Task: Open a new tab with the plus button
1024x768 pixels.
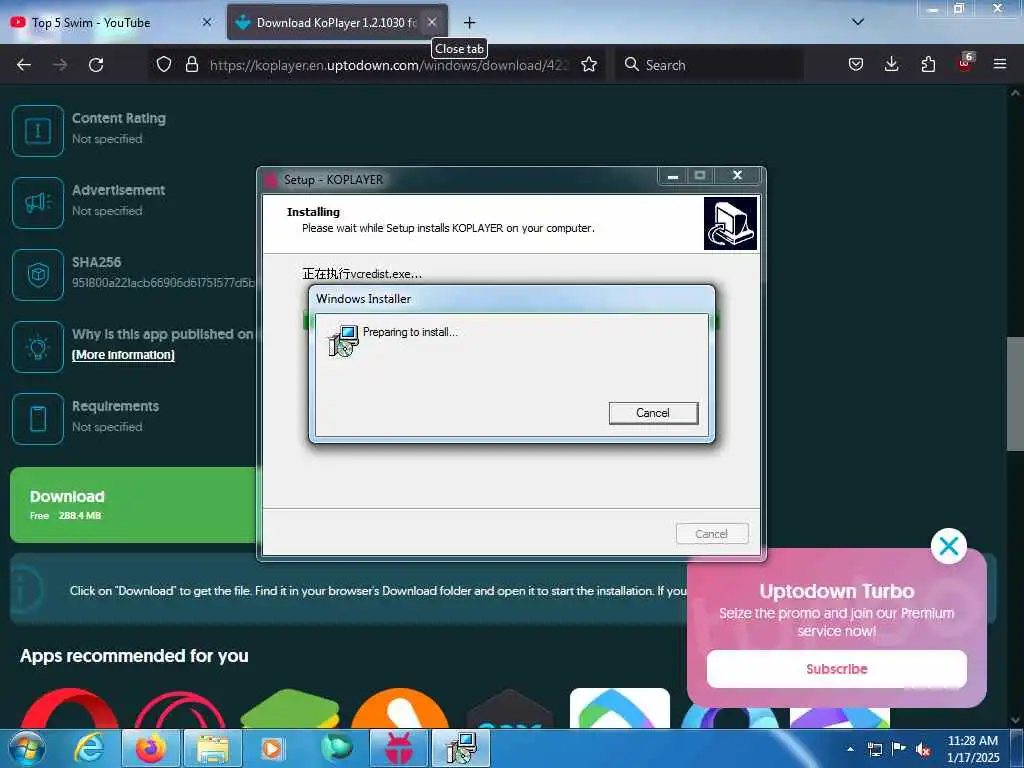Action: [469, 23]
